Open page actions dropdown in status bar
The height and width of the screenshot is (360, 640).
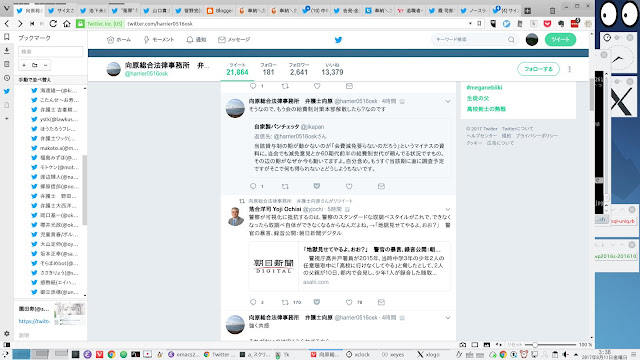[499, 345]
